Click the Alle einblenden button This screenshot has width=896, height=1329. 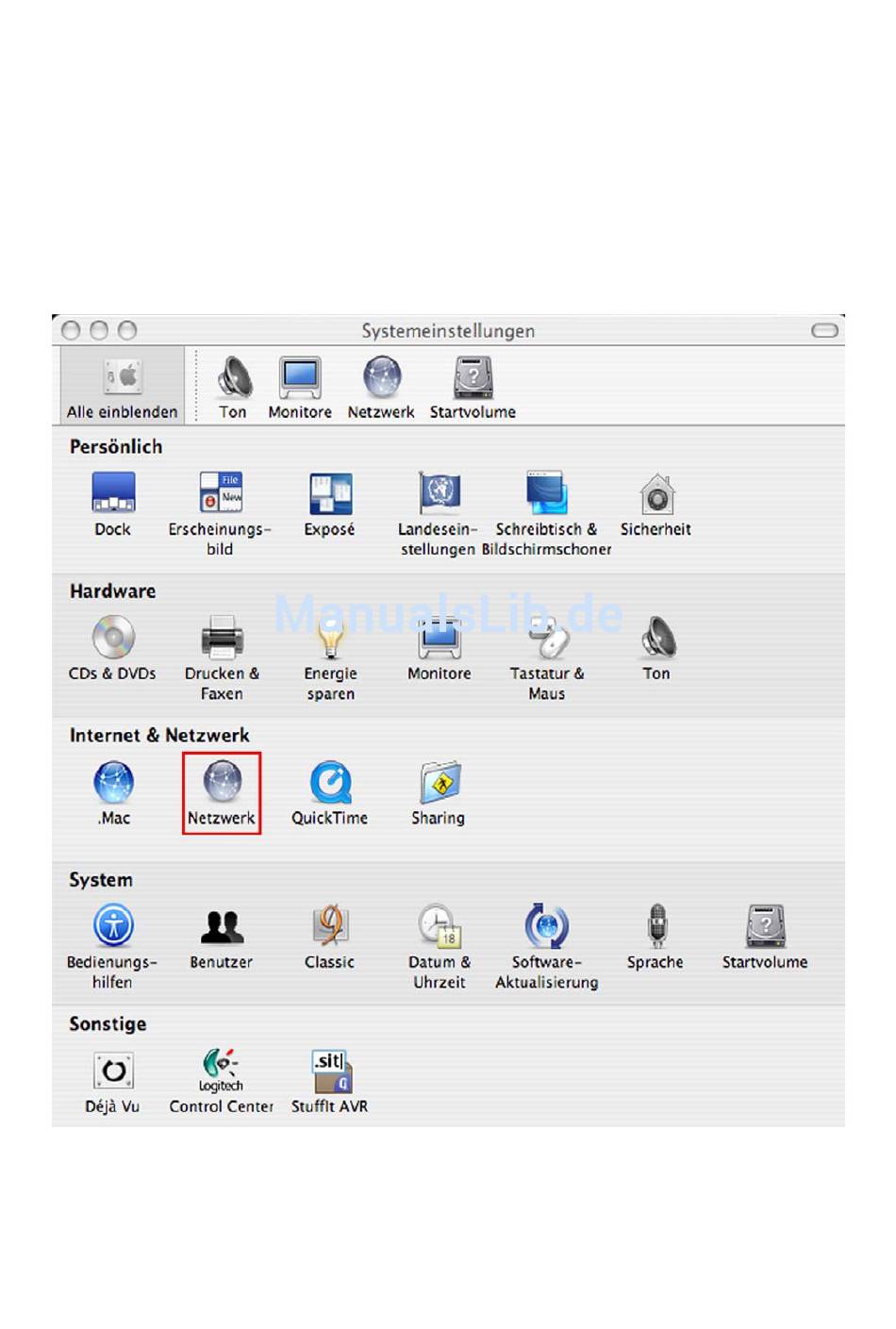coord(123,386)
